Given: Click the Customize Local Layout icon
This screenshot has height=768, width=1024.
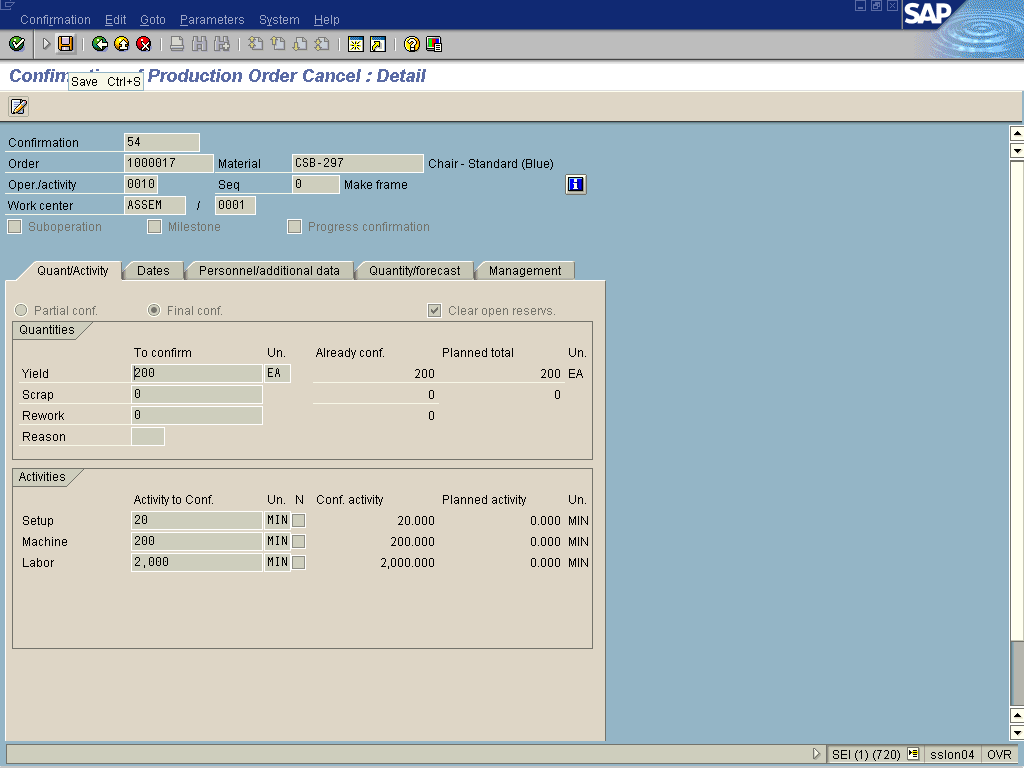Looking at the screenshot, I should pyautogui.click(x=434, y=44).
